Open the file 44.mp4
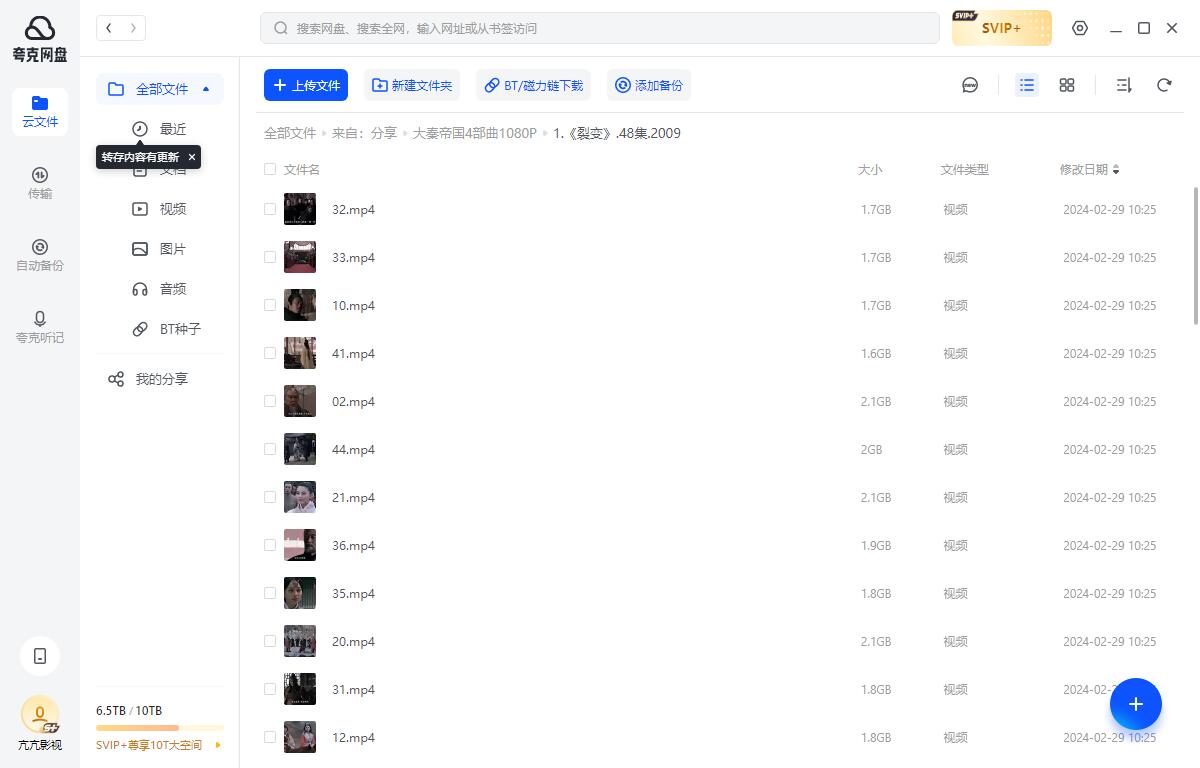Viewport: 1200px width, 768px height. (353, 449)
